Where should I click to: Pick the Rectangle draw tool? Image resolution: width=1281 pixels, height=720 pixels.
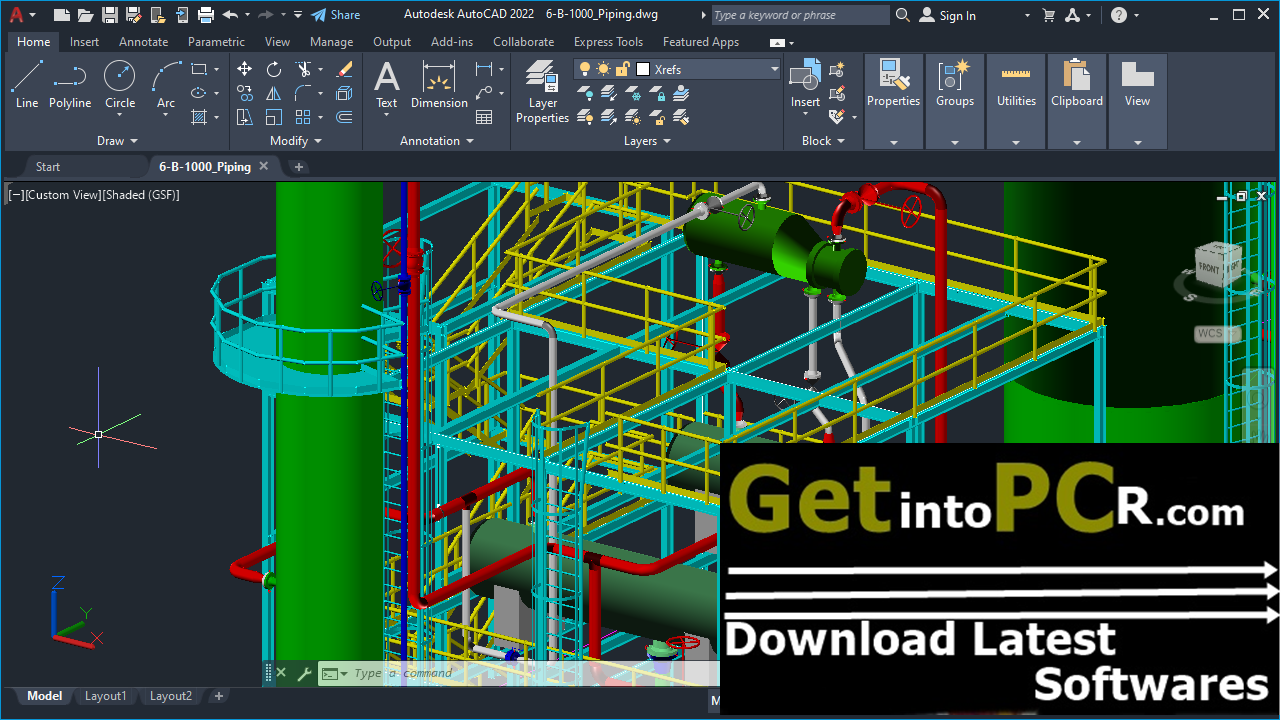tap(199, 69)
